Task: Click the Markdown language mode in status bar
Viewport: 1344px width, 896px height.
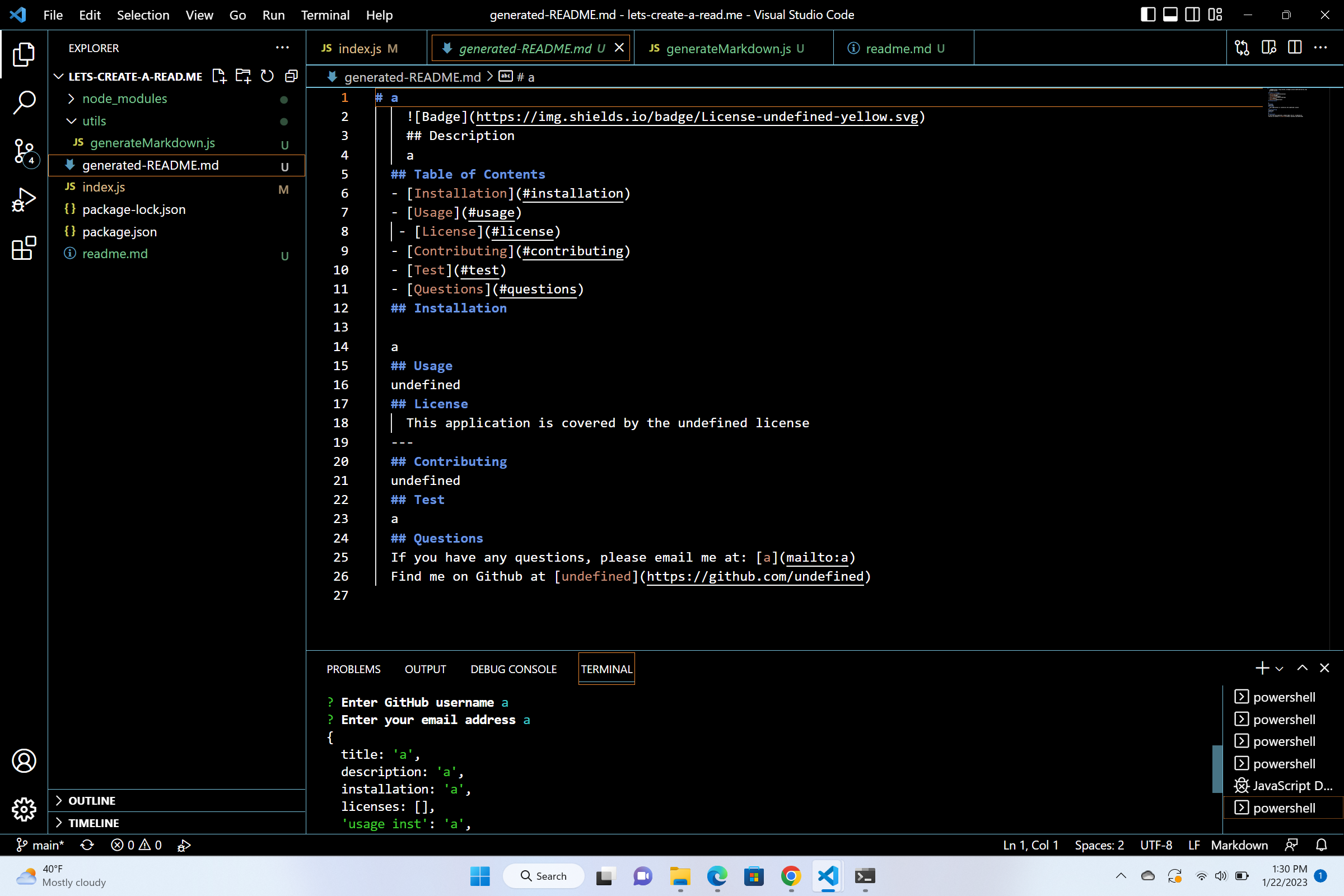Action: [1239, 845]
